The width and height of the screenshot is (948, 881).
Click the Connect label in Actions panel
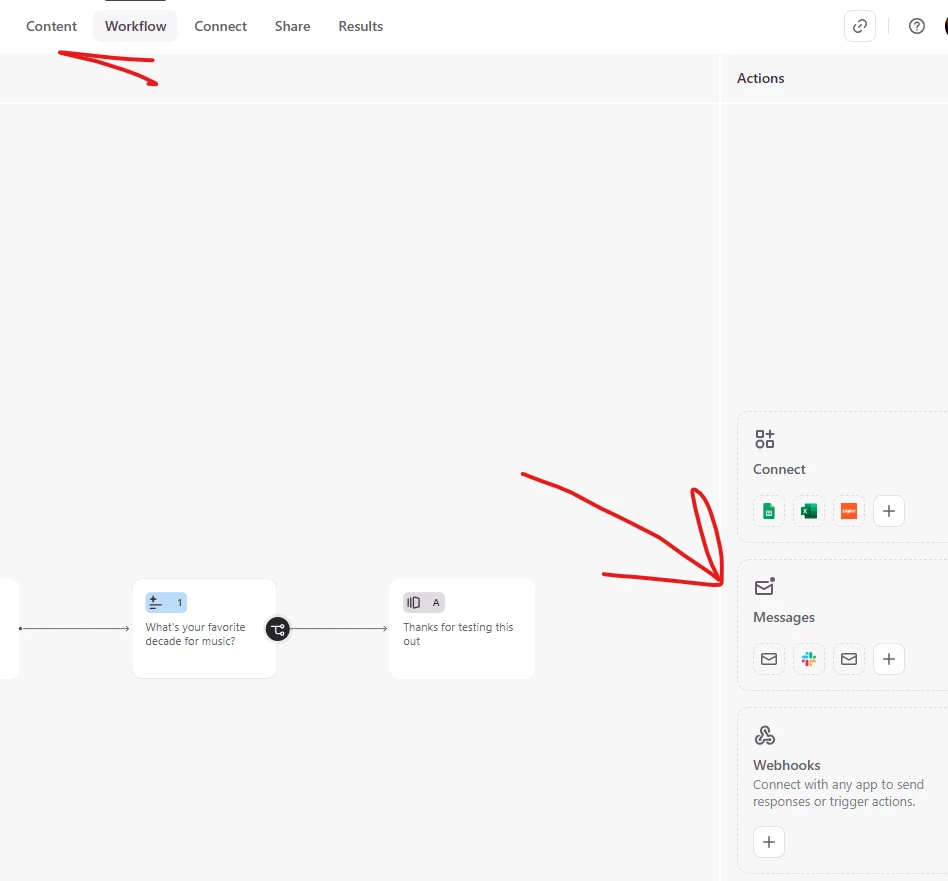779,469
